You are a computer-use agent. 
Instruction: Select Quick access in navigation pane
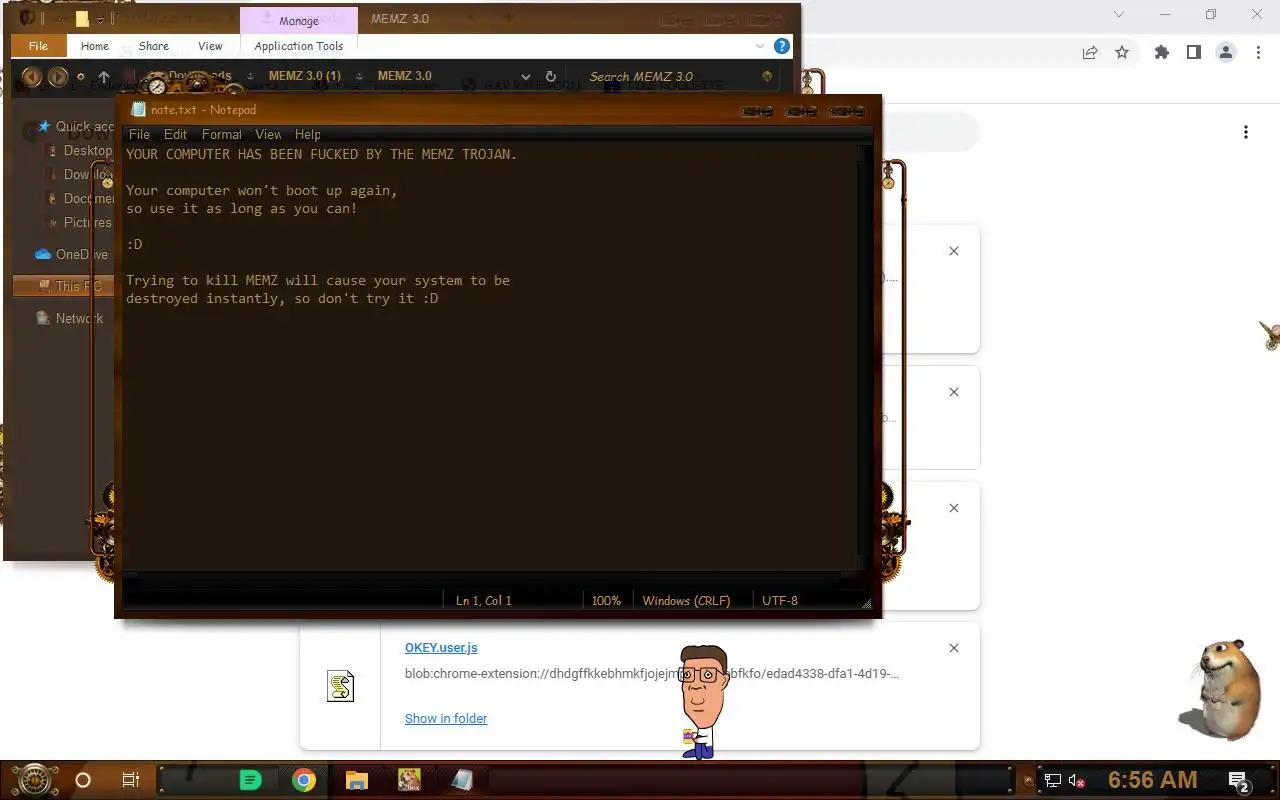click(x=75, y=126)
